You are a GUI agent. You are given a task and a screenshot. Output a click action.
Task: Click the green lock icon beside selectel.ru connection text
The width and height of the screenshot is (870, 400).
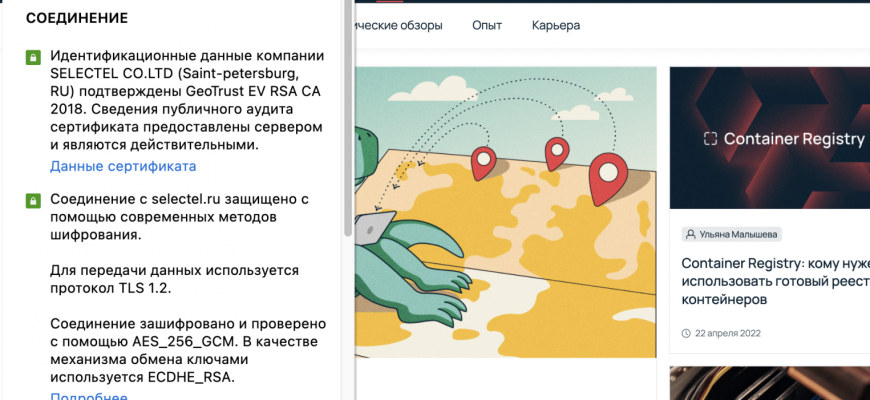[x=33, y=202]
